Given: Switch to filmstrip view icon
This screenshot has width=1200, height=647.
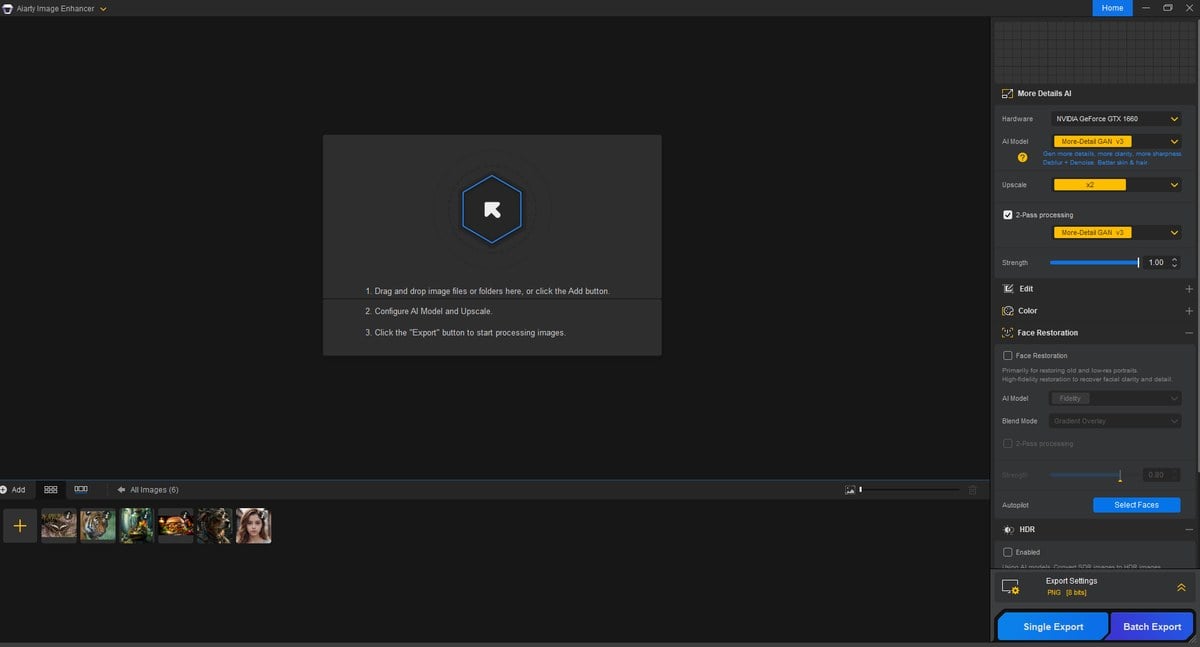Looking at the screenshot, I should point(81,490).
